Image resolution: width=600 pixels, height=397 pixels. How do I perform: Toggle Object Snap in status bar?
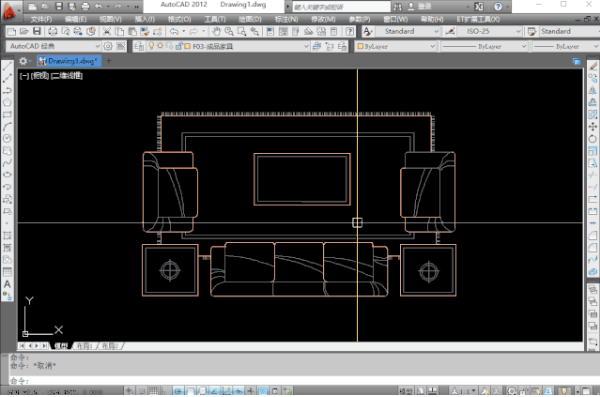coord(190,391)
